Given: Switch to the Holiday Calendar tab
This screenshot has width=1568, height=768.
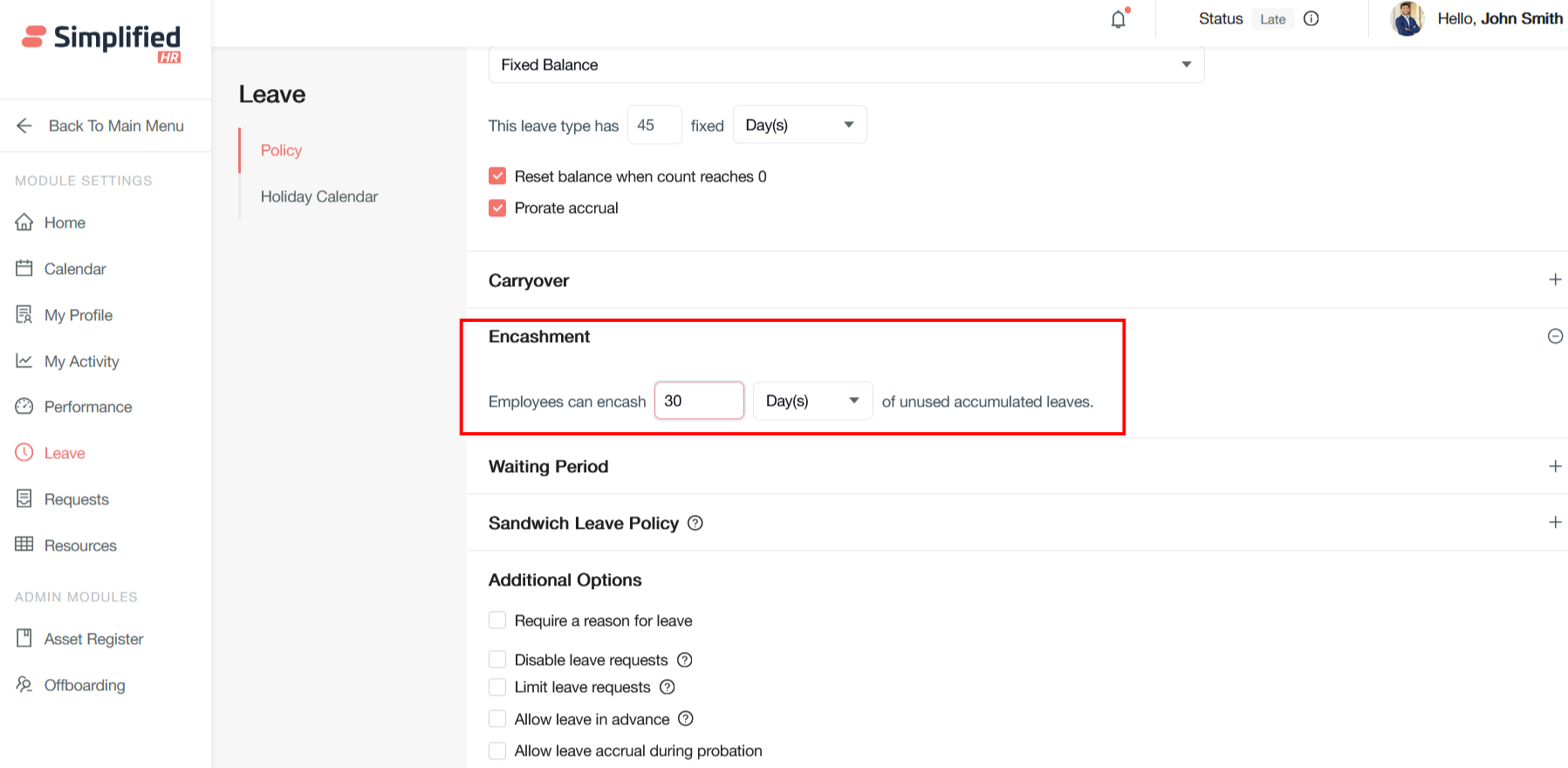Looking at the screenshot, I should point(318,196).
